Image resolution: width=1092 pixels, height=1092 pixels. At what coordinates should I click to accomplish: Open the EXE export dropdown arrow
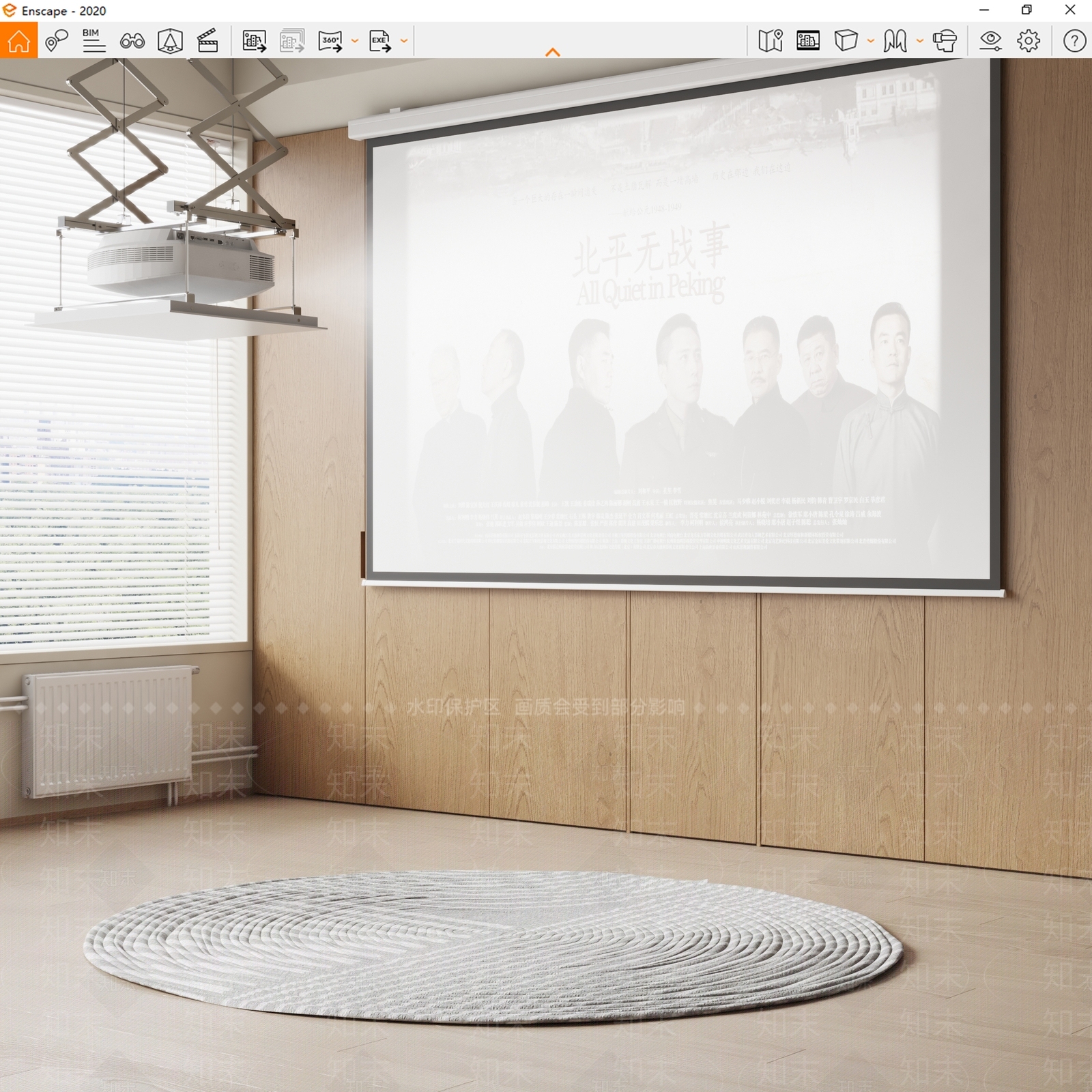(x=404, y=41)
